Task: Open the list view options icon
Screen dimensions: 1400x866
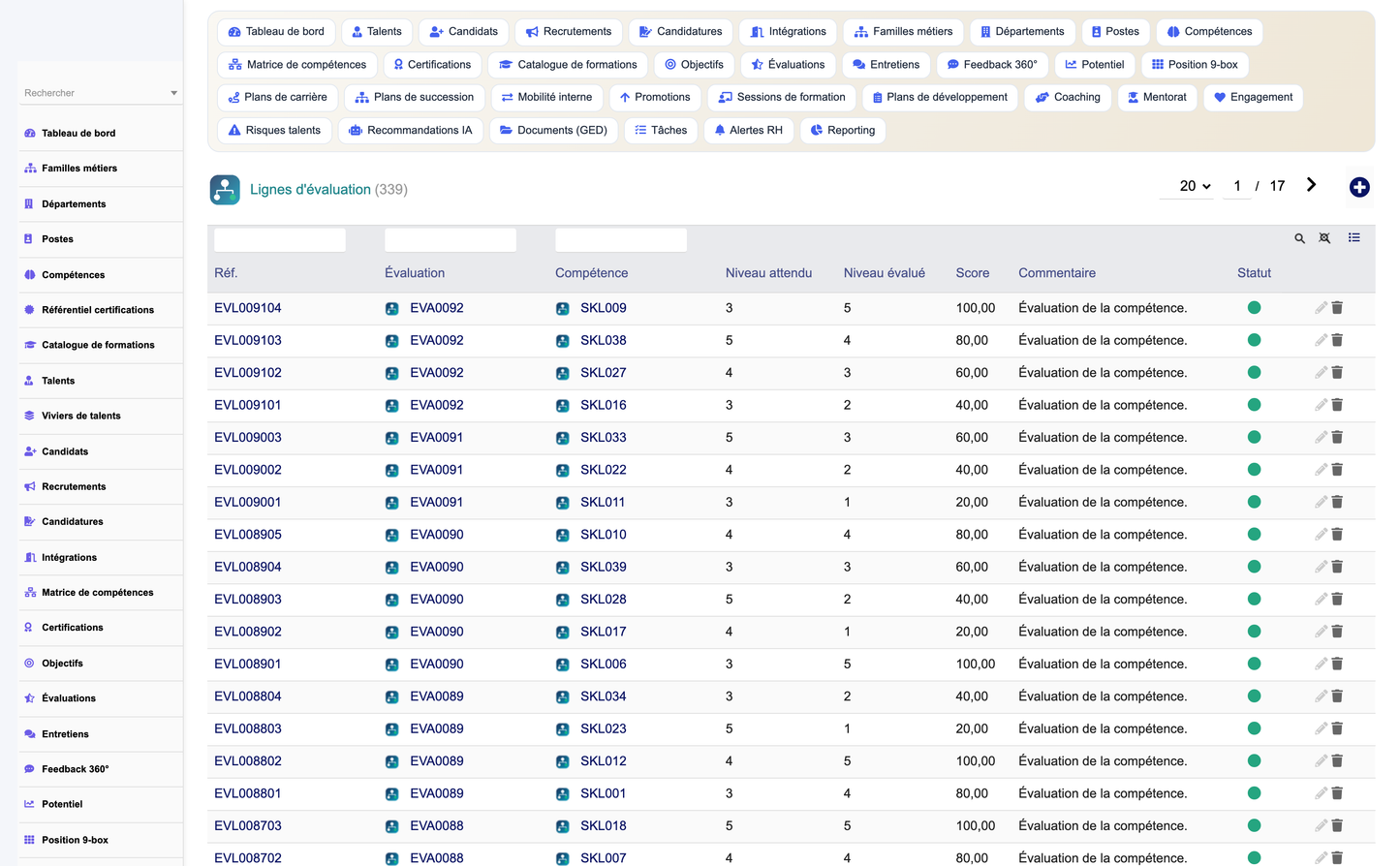Action: click(1354, 237)
